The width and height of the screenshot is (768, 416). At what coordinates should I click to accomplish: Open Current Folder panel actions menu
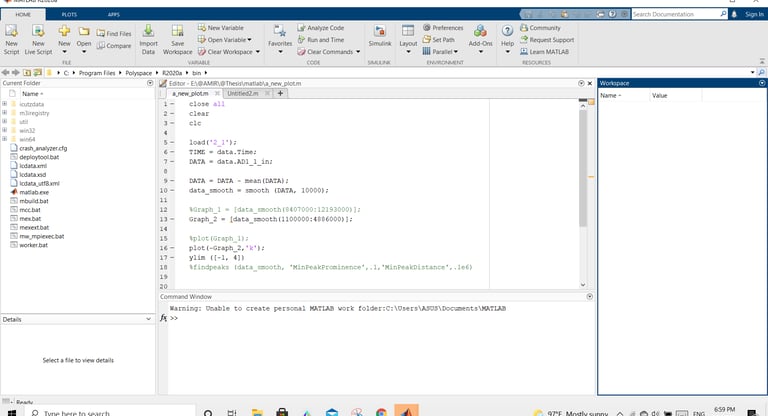pos(150,83)
